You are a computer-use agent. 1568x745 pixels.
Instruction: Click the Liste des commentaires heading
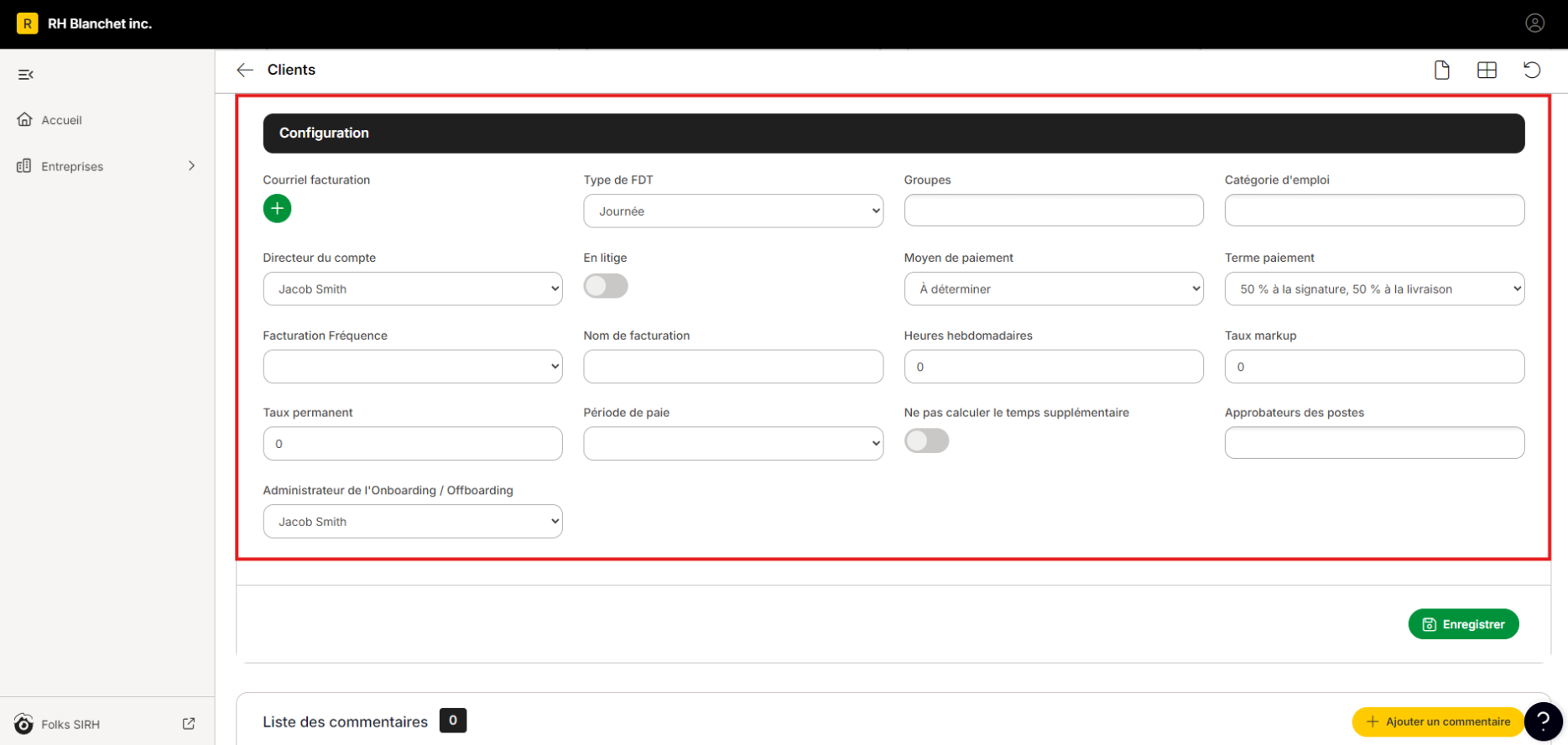coord(346,722)
